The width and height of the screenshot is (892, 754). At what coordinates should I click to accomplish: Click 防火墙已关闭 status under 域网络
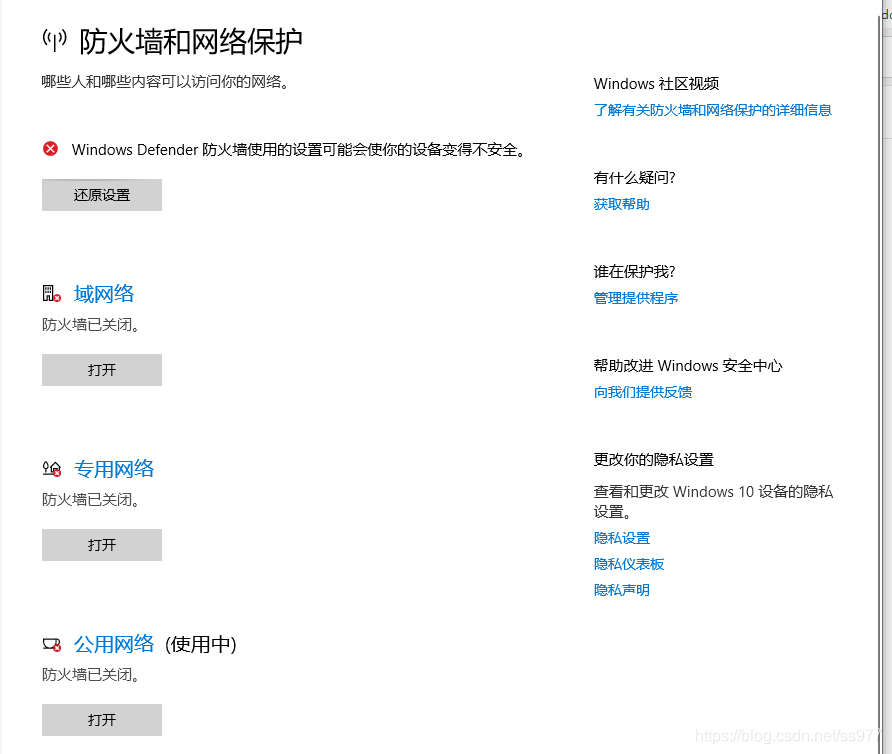point(91,325)
